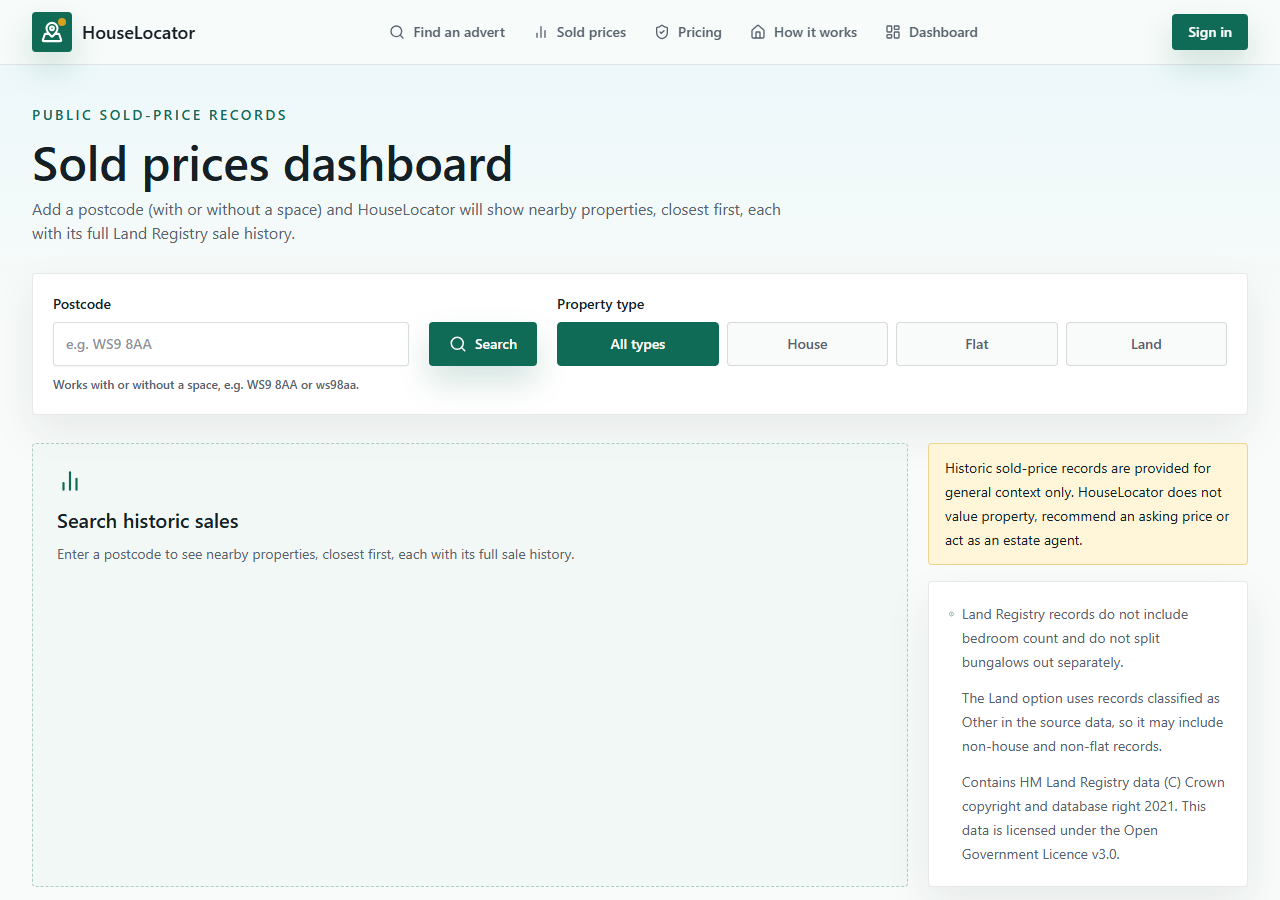Click the HouseLocator brand name
The width and height of the screenshot is (1280, 900).
[x=139, y=32]
